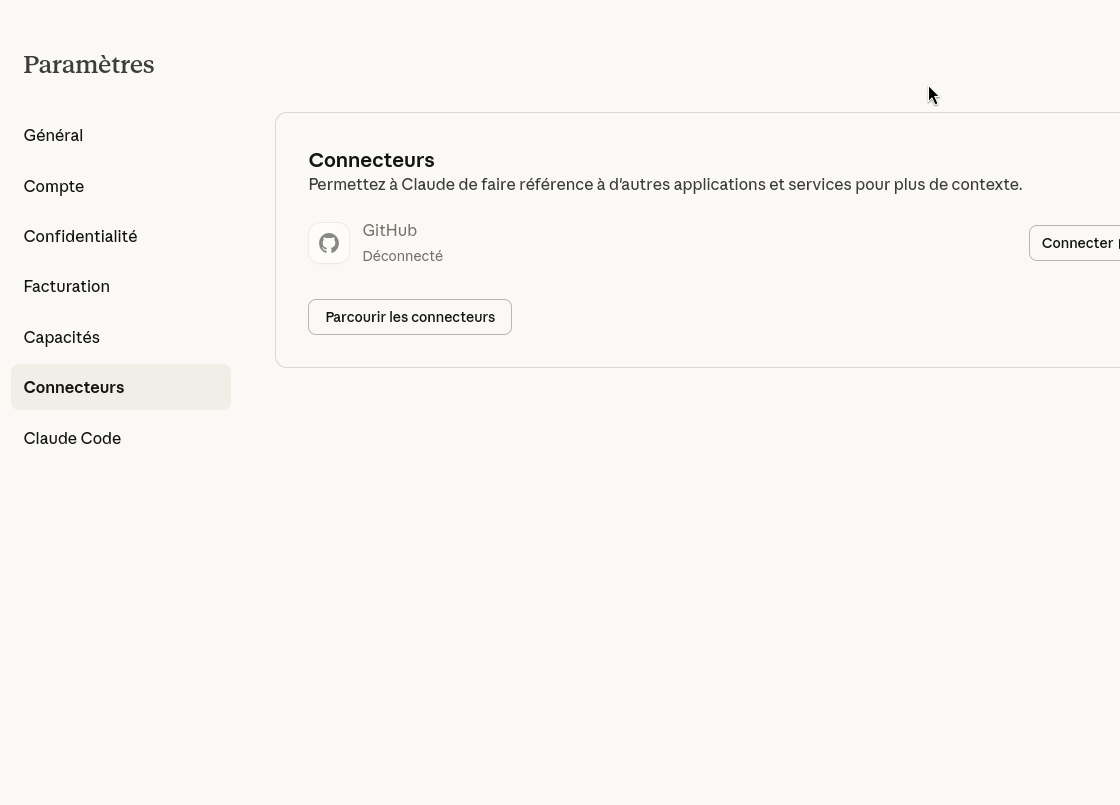Click the GitHub logo icon
Image resolution: width=1120 pixels, height=805 pixels.
click(329, 243)
